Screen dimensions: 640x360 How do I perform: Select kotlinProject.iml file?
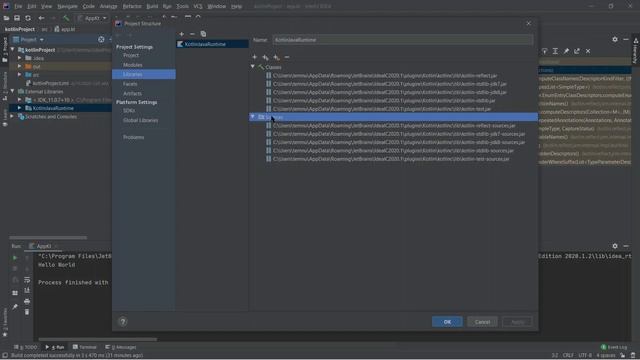51,83
